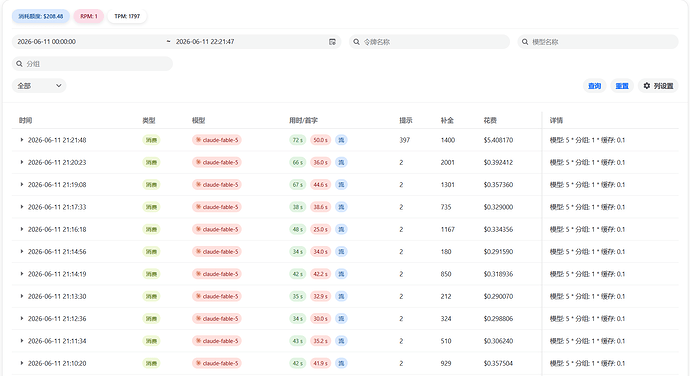This screenshot has width=690, height=376.
Task: Expand the 21:10:20 log row
Action: pos(22,363)
